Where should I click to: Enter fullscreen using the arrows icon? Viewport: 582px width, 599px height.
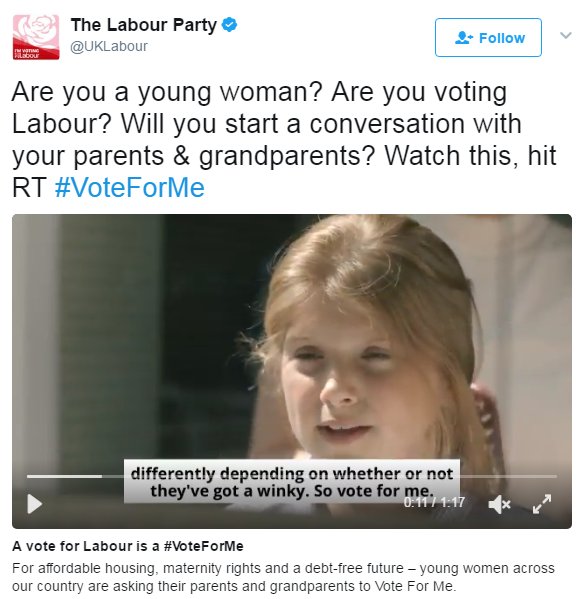tap(542, 504)
